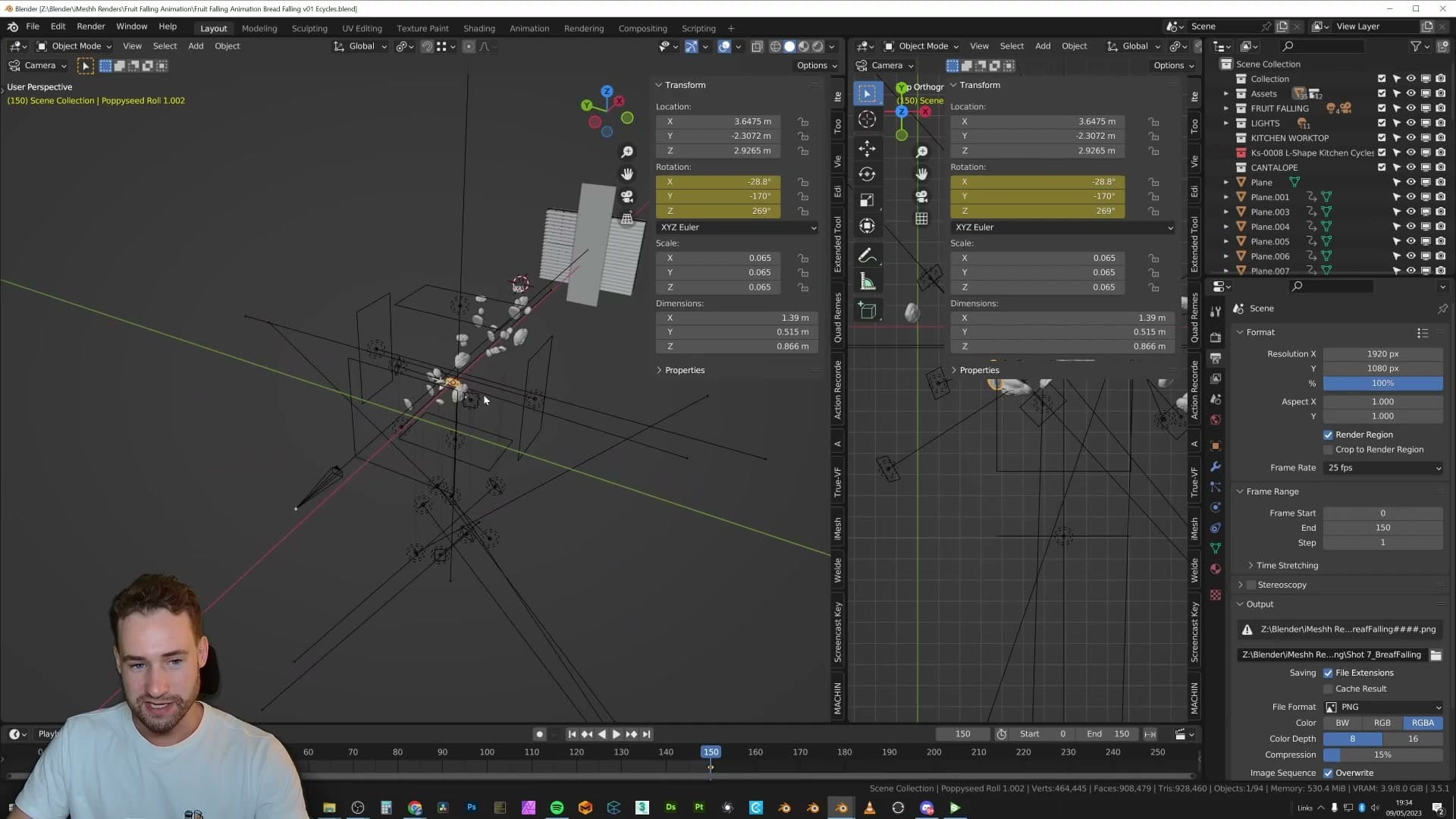Select the Rotate tool in right viewport

click(x=867, y=174)
